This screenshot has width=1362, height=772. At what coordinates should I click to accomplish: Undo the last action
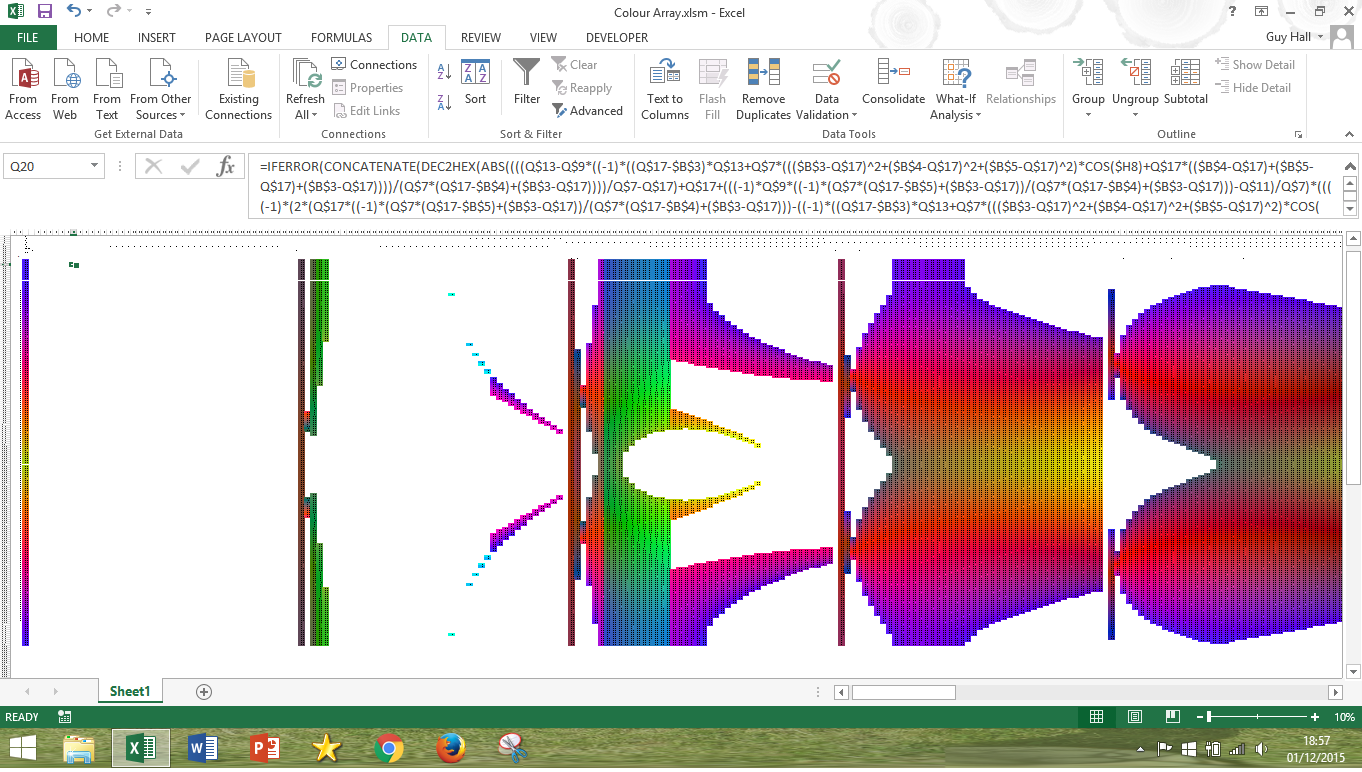click(74, 11)
